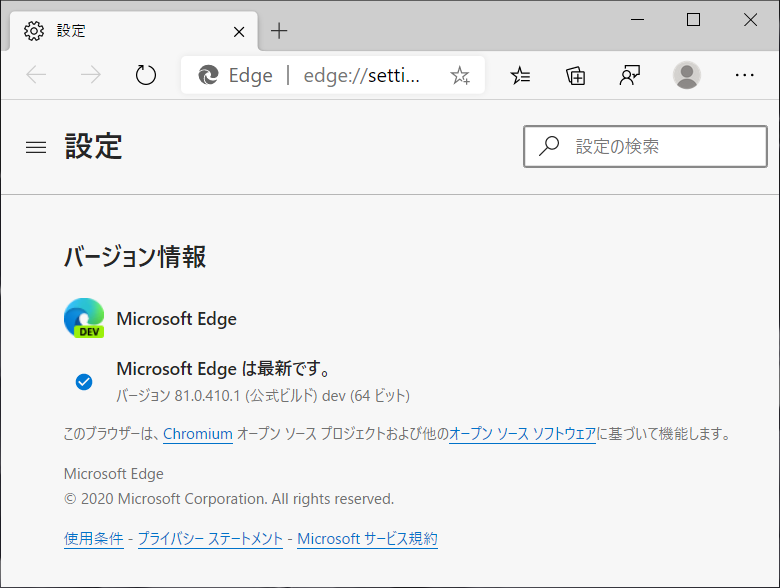780x588 pixels.
Task: Click the send feedback icon
Action: [x=630, y=75]
